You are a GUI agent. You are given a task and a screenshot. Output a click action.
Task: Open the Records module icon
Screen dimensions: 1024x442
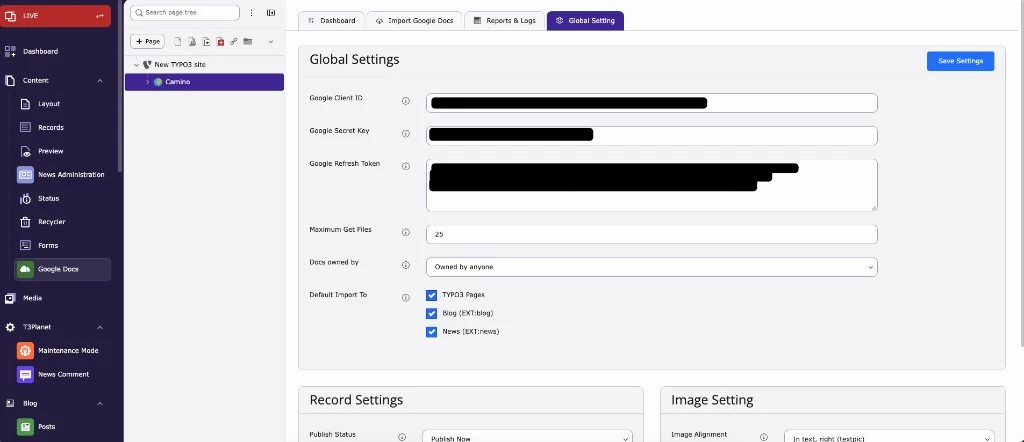pos(25,127)
